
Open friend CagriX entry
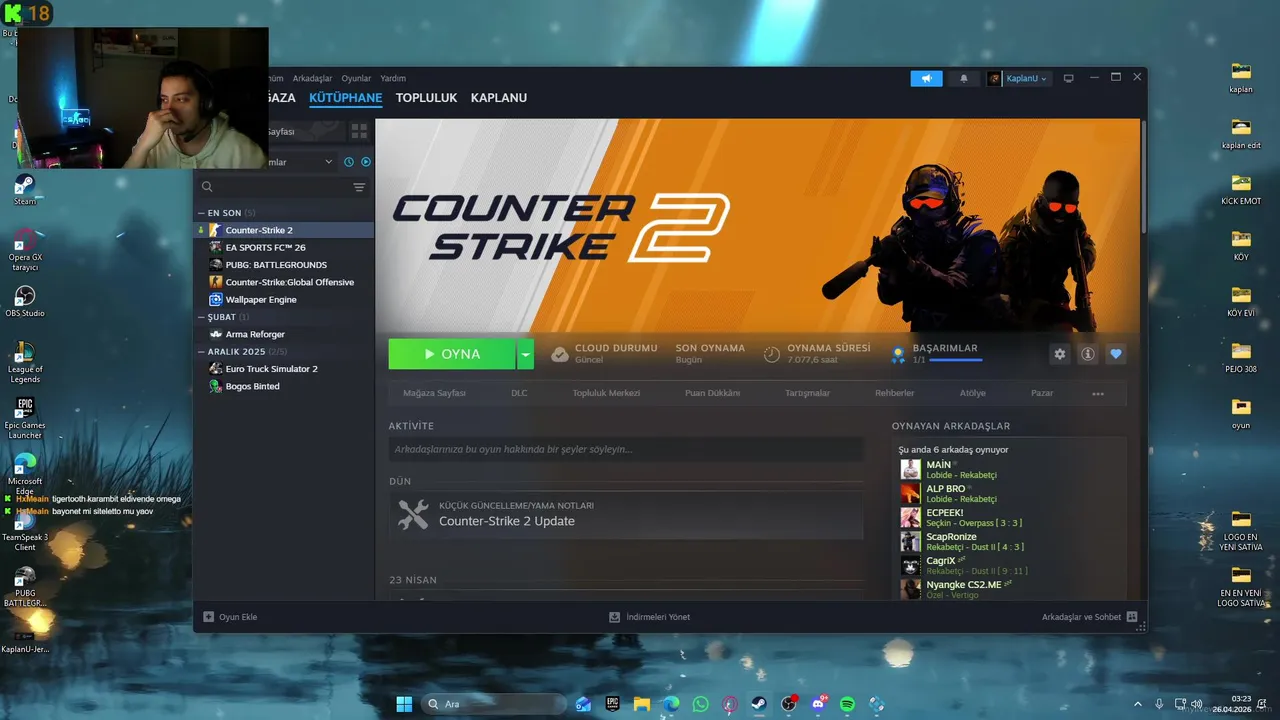(1010, 566)
